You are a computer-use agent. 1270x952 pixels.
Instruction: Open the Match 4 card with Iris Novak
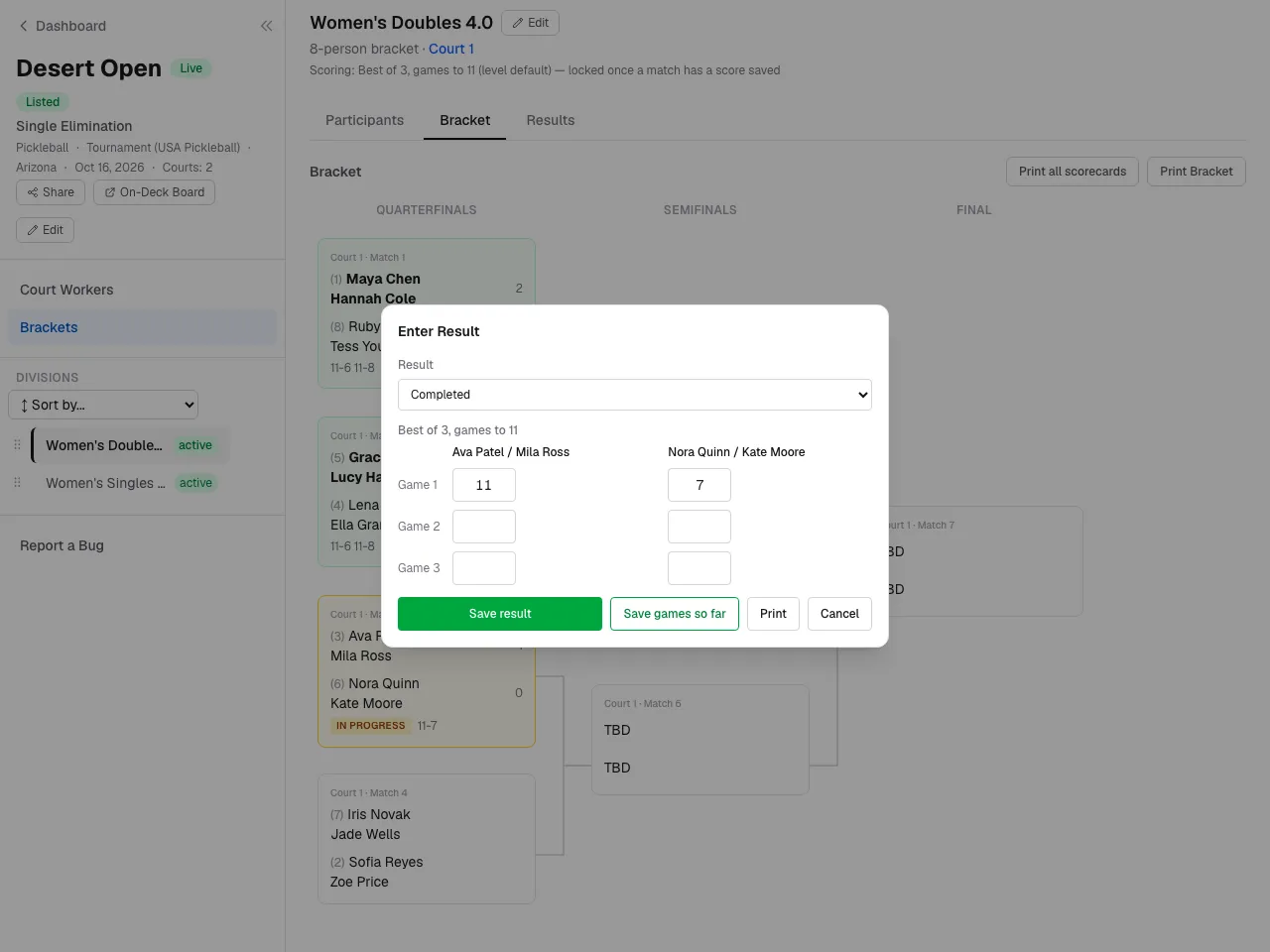pos(427,839)
